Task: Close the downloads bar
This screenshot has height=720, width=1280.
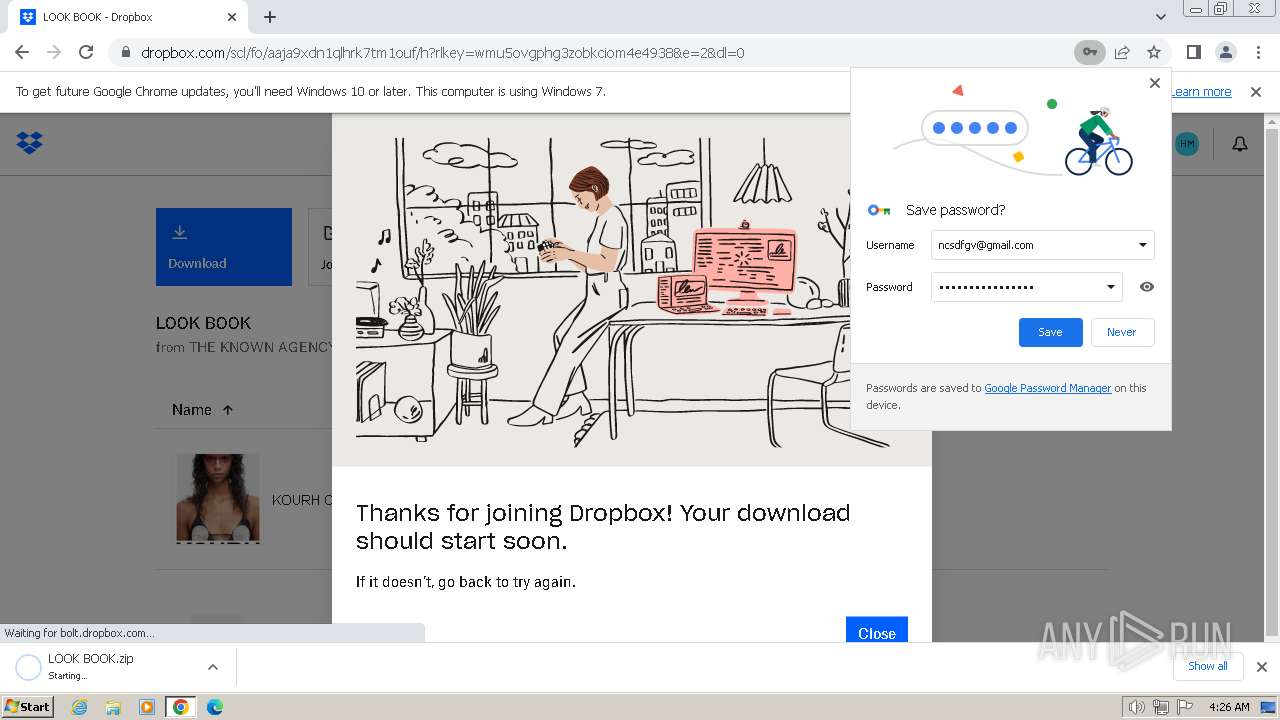Action: click(x=1261, y=667)
